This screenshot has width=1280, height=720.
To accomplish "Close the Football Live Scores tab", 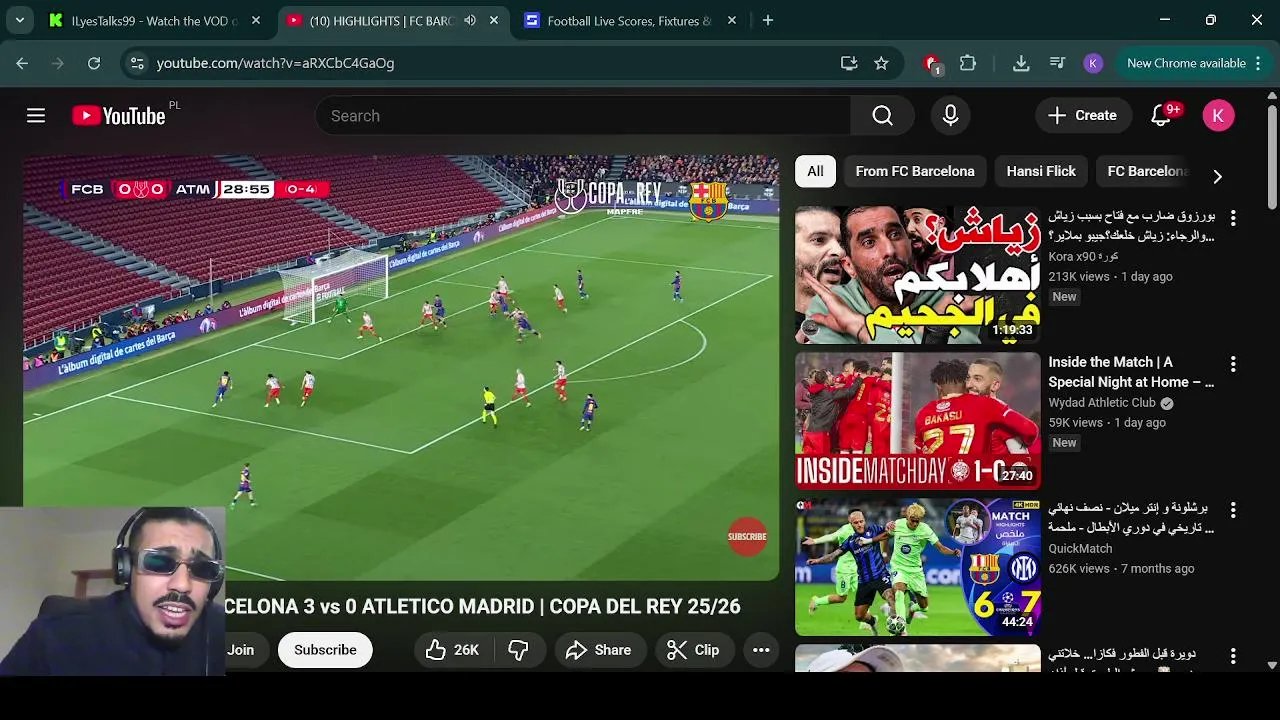I will (732, 20).
